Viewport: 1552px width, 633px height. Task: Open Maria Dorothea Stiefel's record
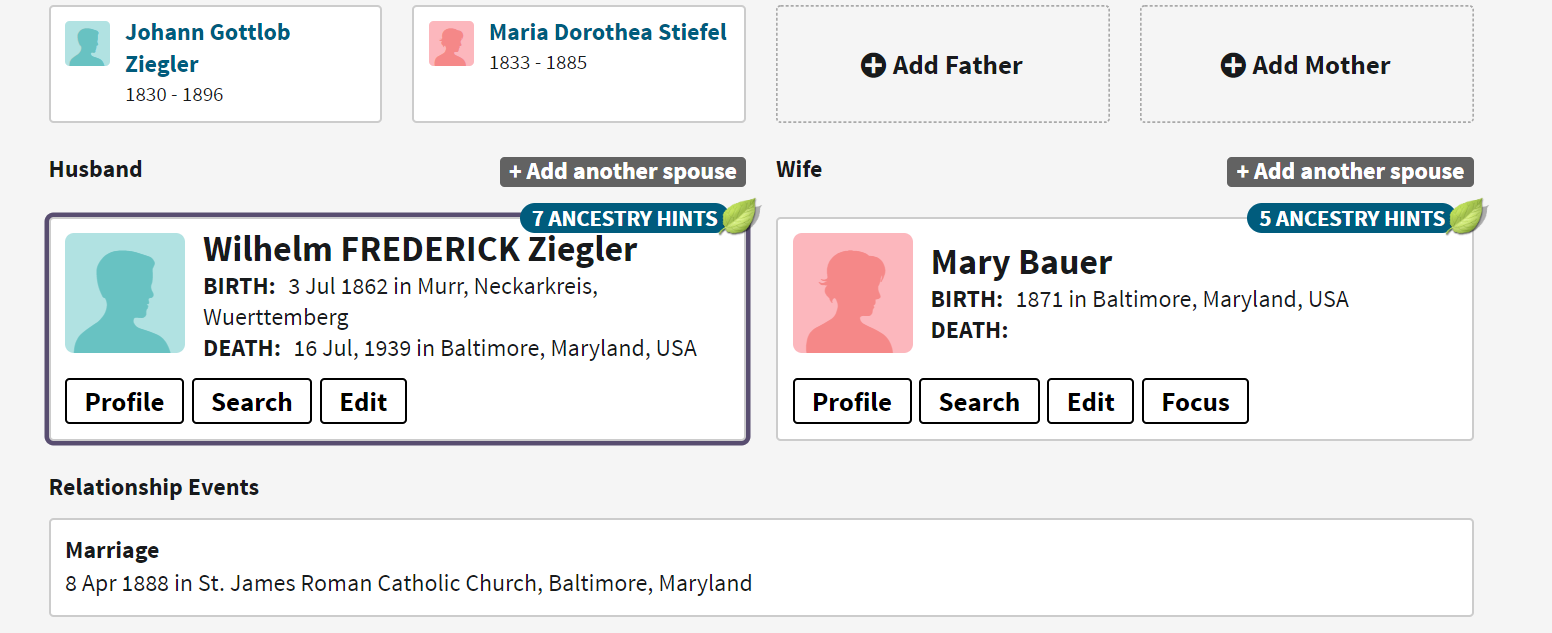point(607,31)
